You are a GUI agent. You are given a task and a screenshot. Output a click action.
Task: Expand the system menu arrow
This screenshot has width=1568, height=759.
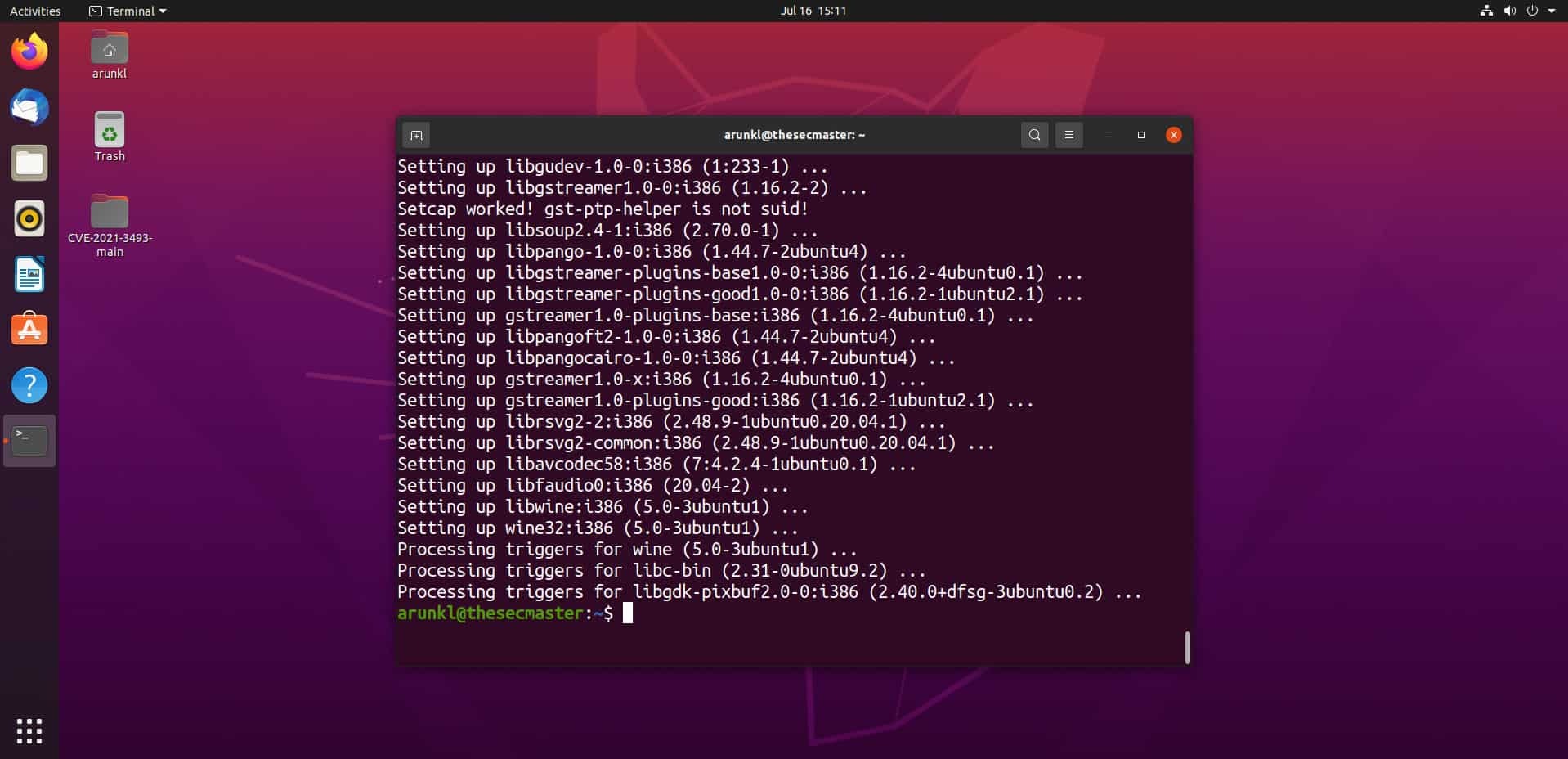1552,11
